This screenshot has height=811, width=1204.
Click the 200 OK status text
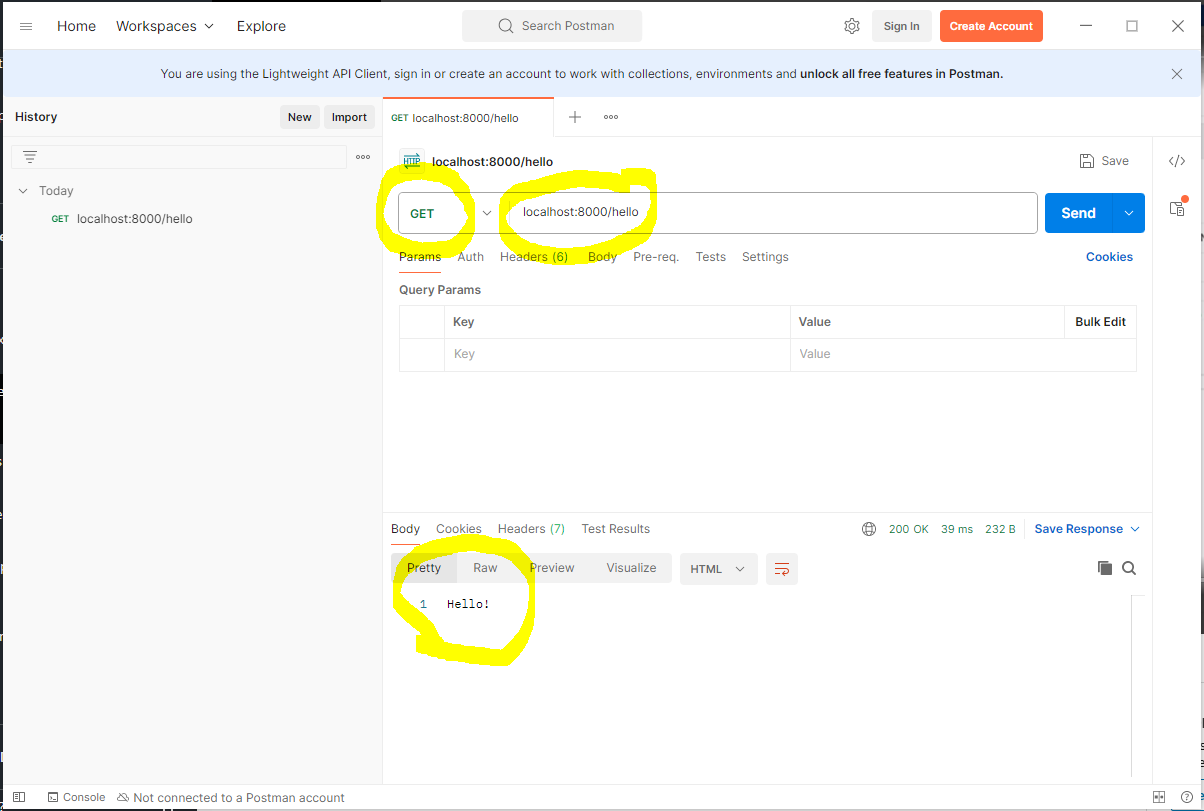coord(909,529)
